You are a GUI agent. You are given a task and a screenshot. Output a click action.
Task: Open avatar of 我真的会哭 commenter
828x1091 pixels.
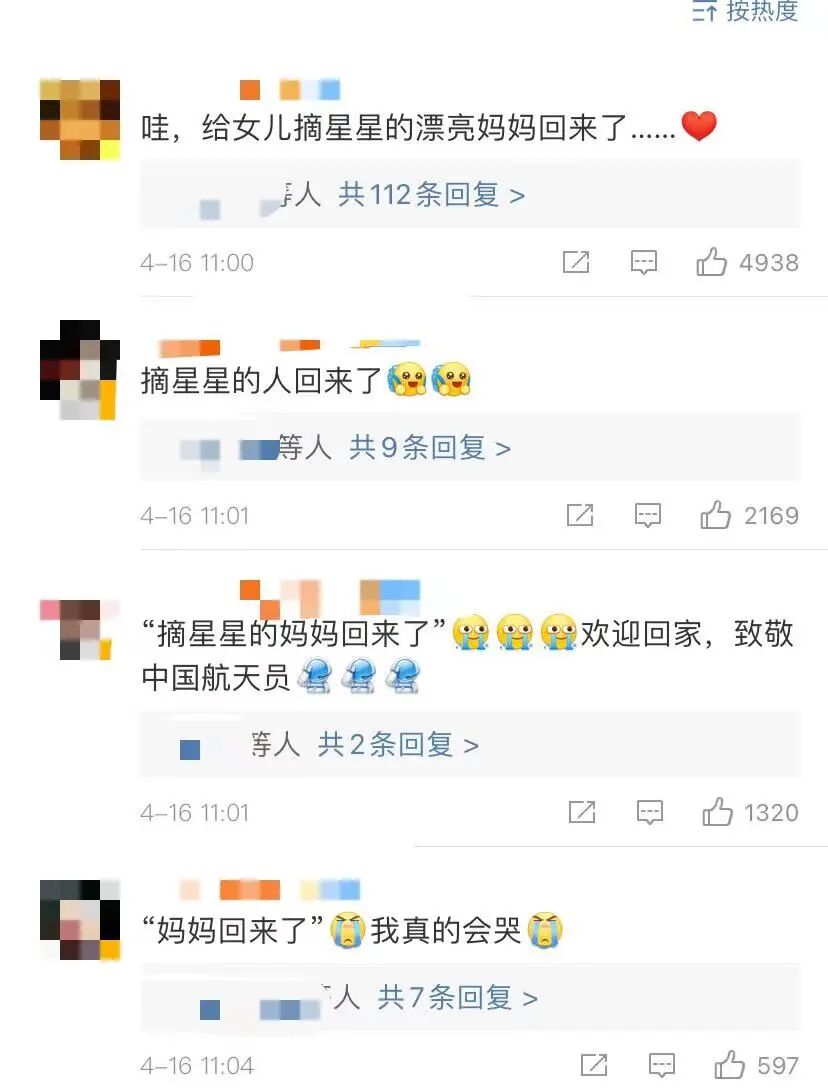click(80, 920)
